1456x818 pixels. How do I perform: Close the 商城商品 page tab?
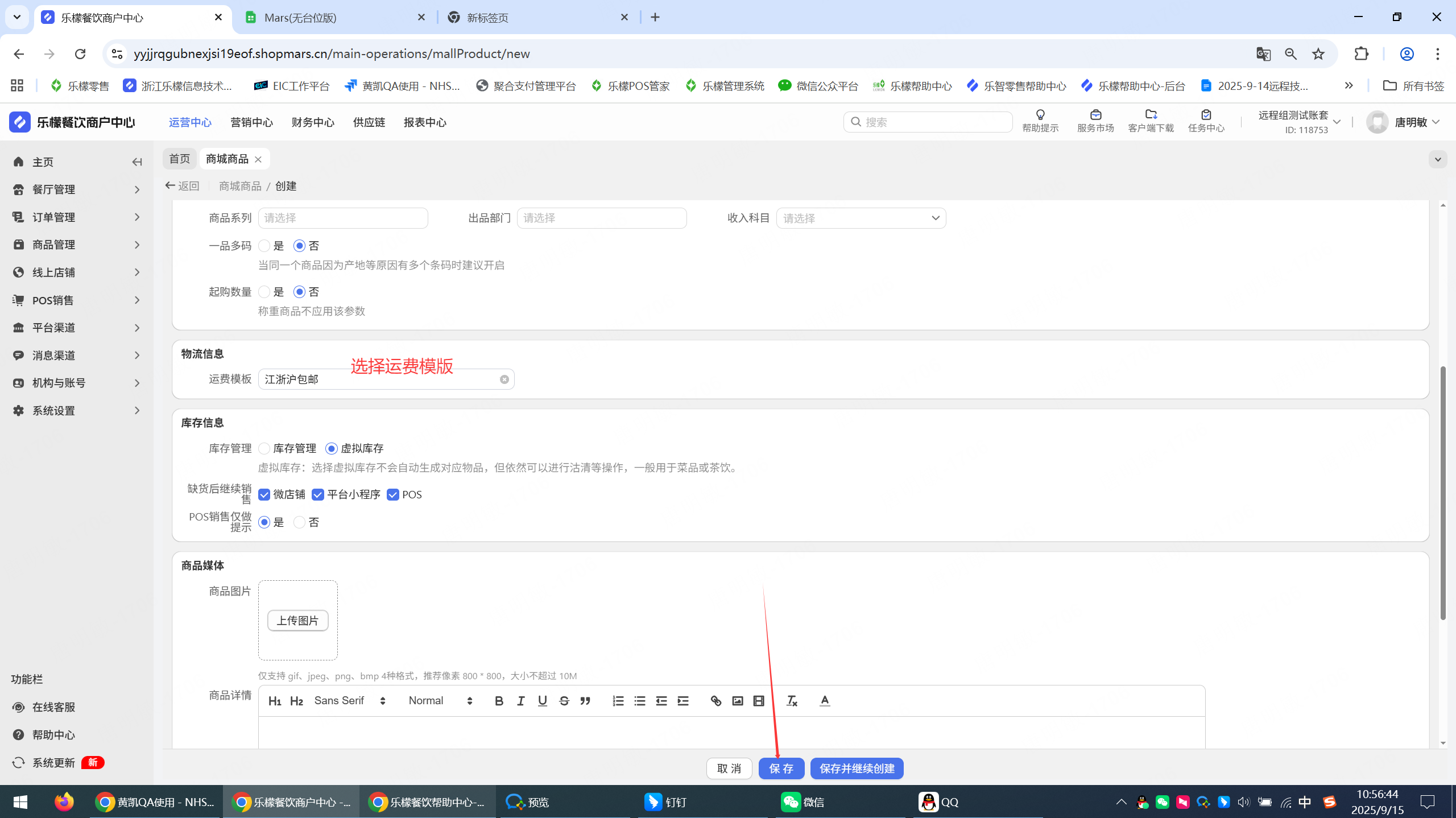[258, 159]
